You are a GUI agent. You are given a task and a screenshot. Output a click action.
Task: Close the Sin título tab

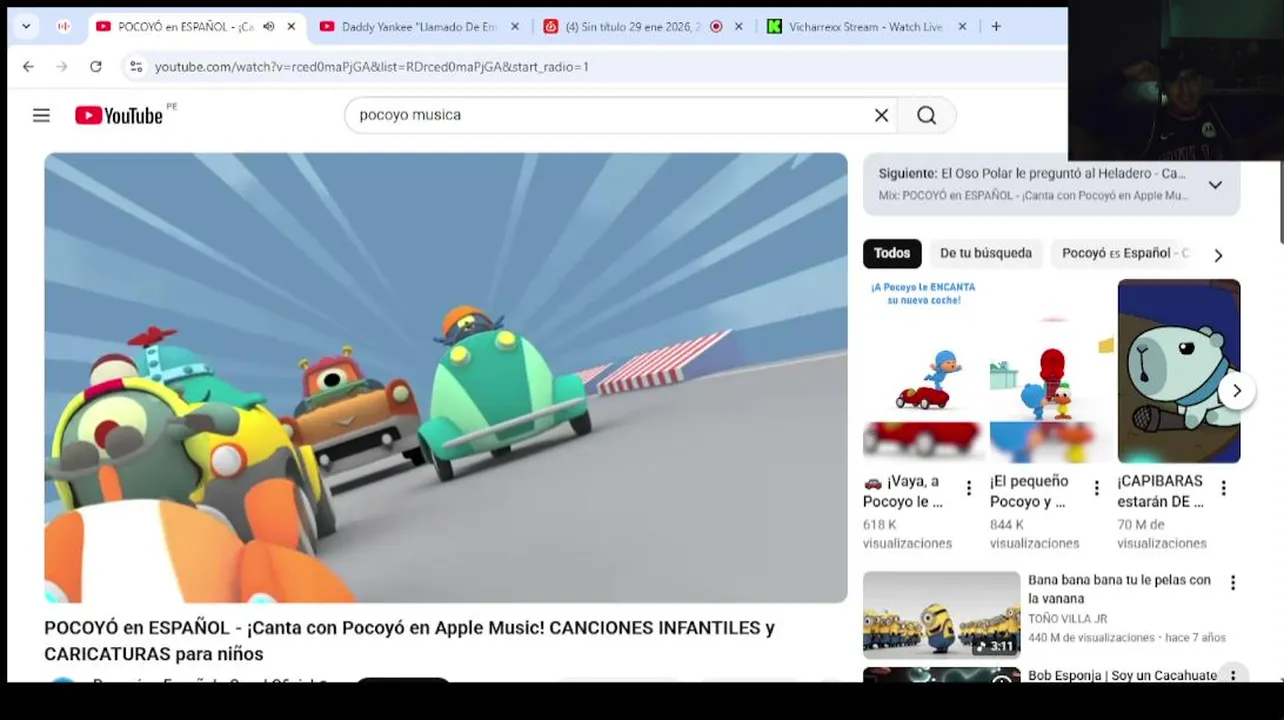(739, 27)
